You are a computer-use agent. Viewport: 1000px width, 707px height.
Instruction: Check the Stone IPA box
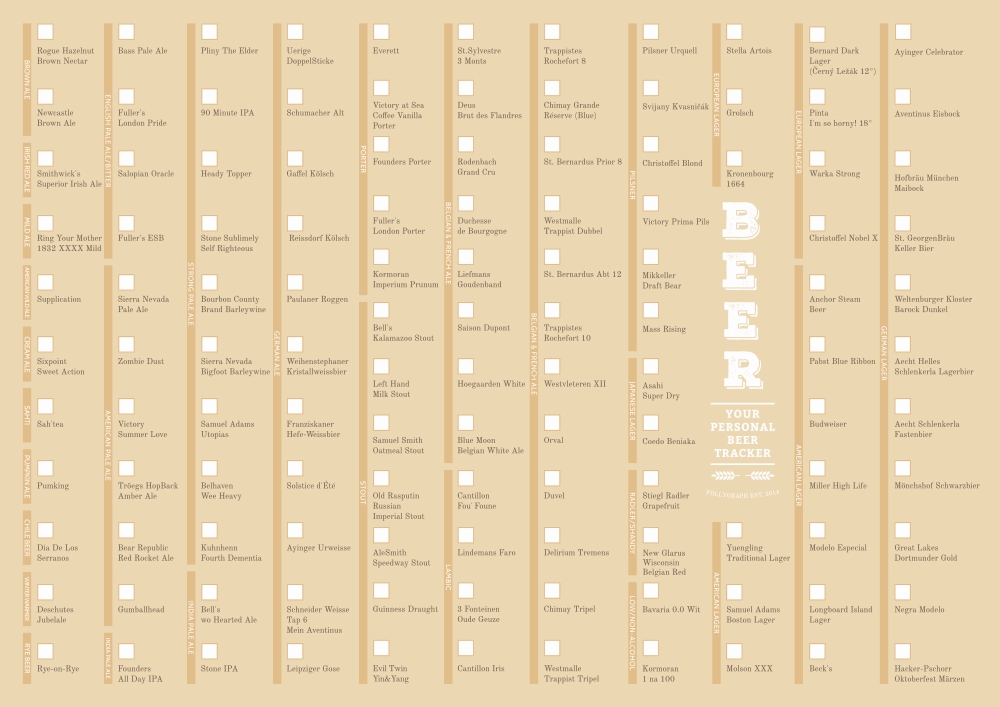(209, 651)
